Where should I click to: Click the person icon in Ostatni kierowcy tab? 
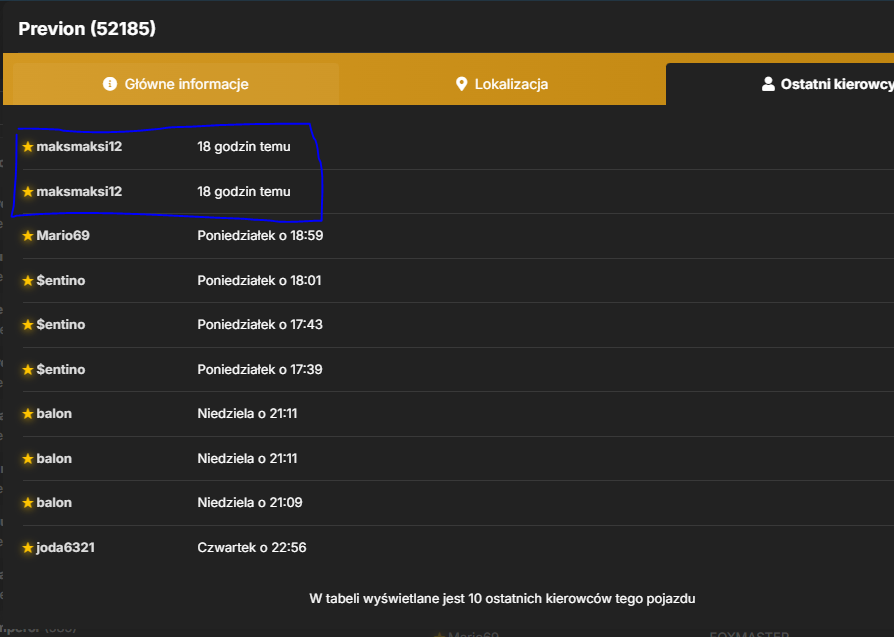pos(768,84)
